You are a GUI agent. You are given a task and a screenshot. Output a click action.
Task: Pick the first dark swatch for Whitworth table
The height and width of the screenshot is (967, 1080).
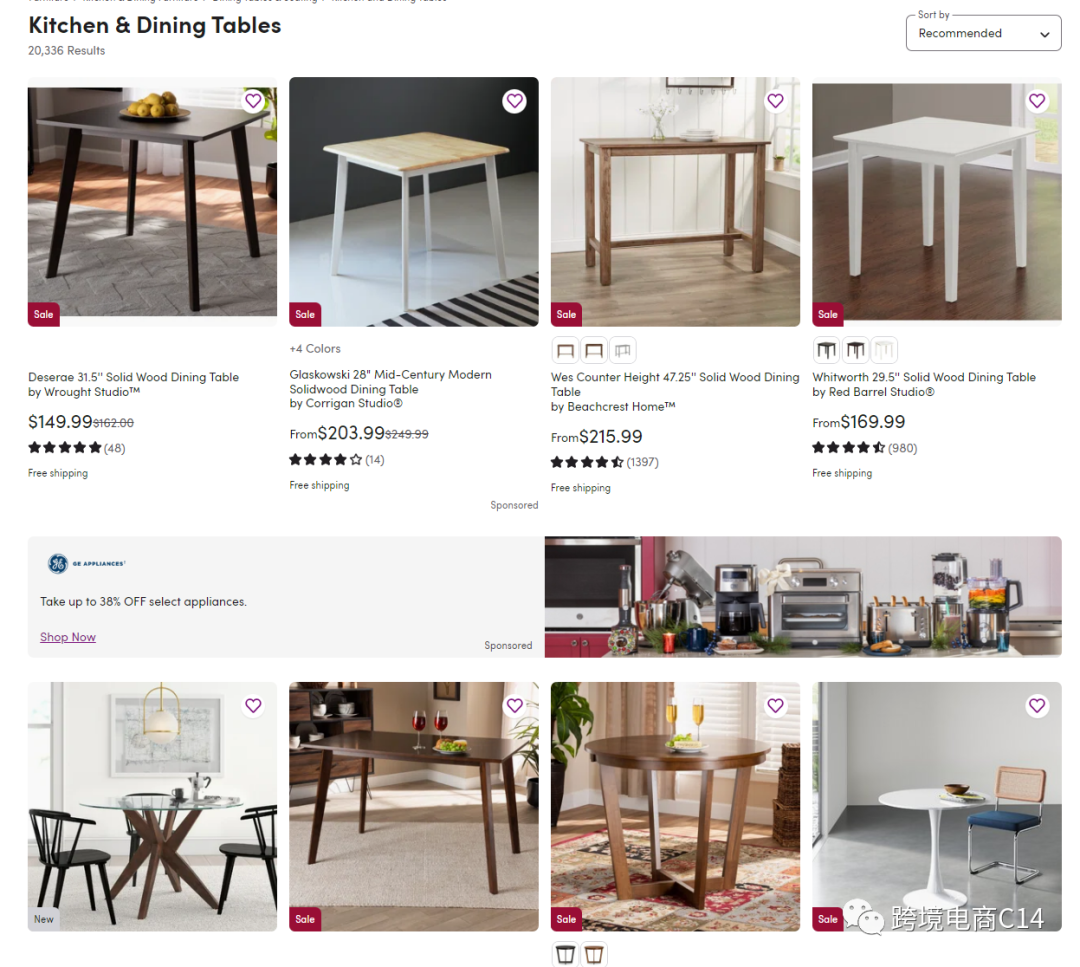(x=827, y=351)
